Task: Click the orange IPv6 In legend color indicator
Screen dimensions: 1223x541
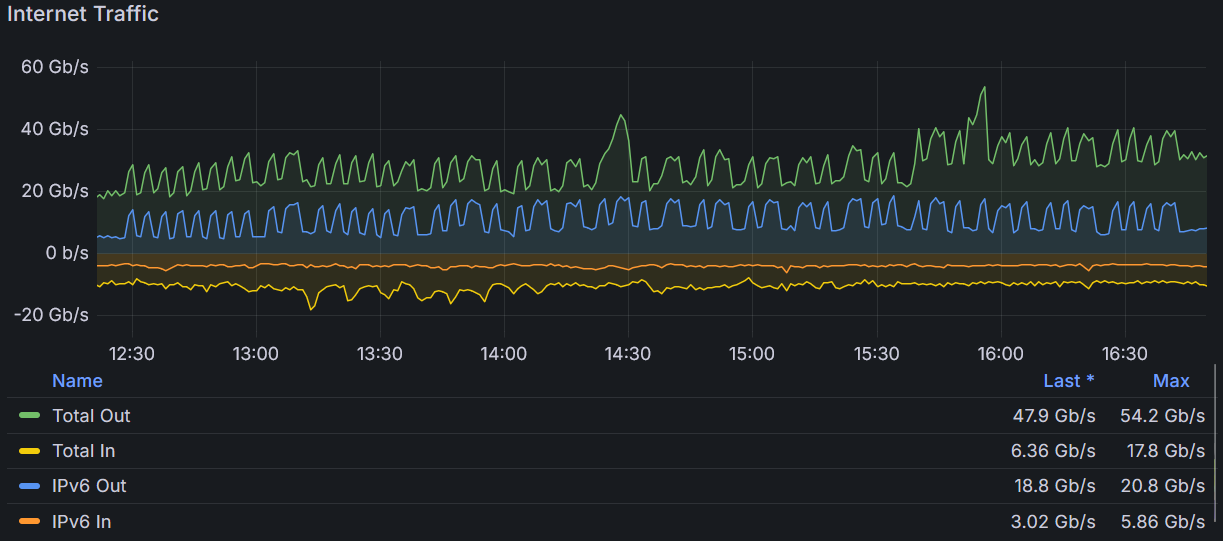Action: [30, 521]
